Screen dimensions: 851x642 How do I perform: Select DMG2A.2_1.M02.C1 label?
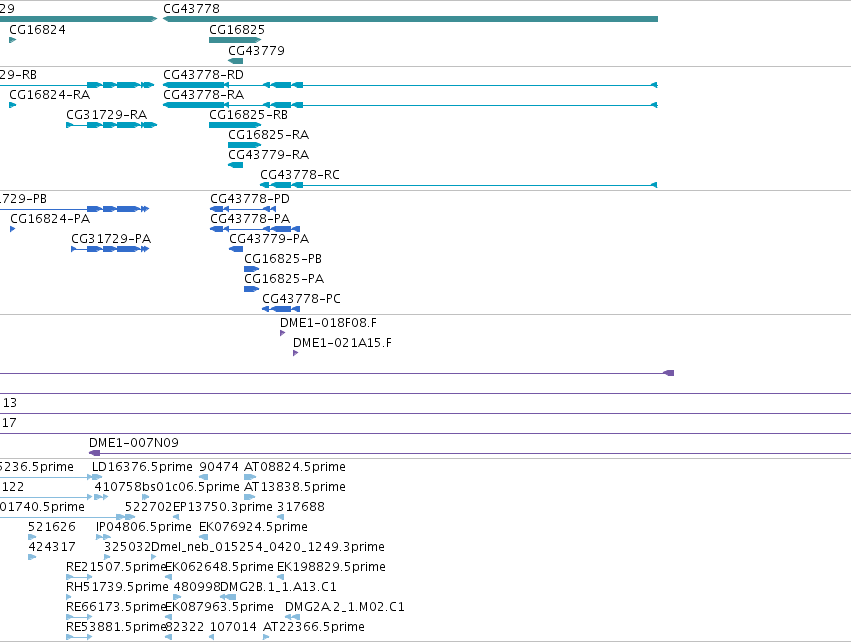(x=345, y=607)
